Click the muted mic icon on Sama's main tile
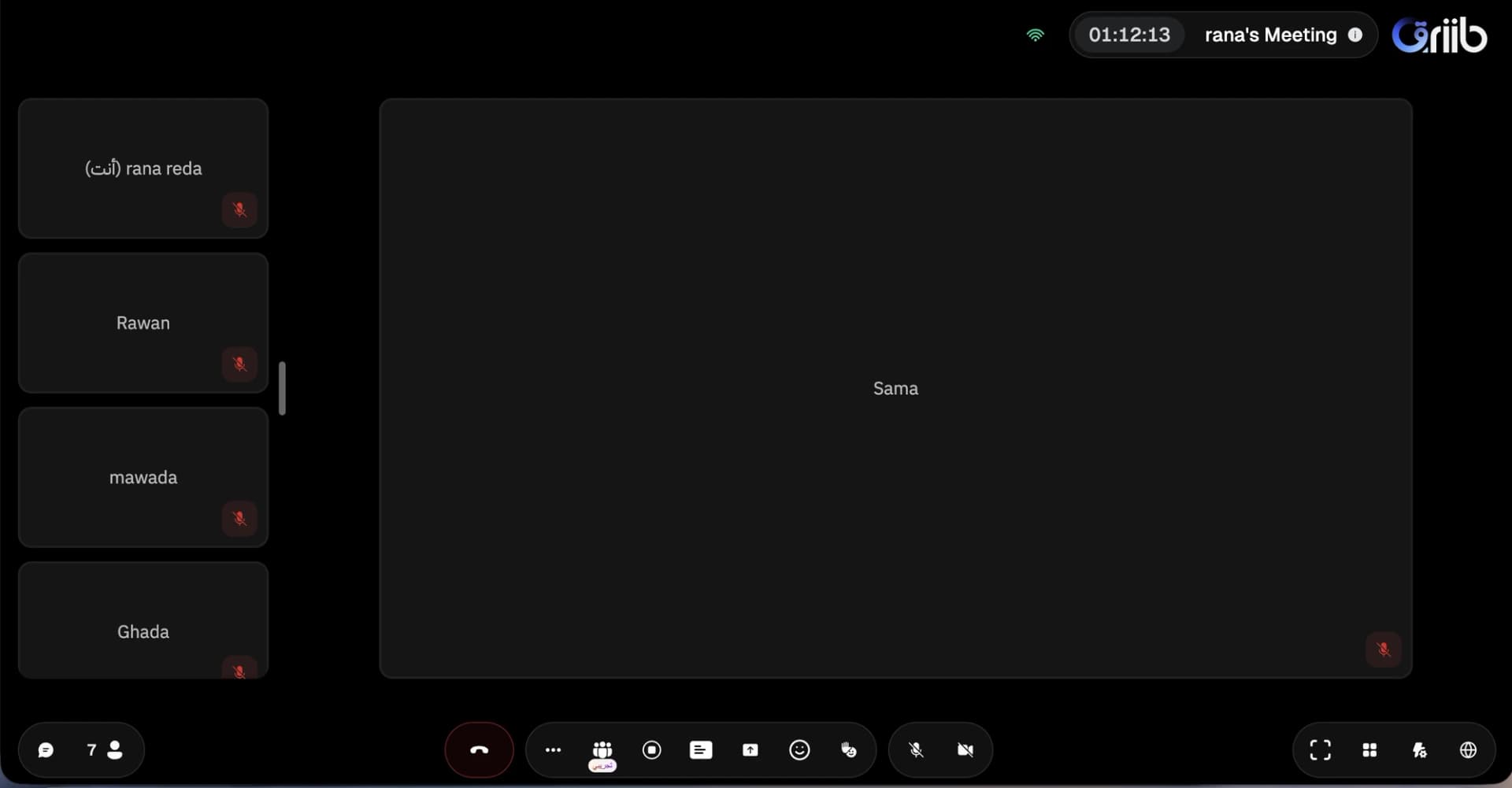1512x788 pixels. click(1383, 649)
